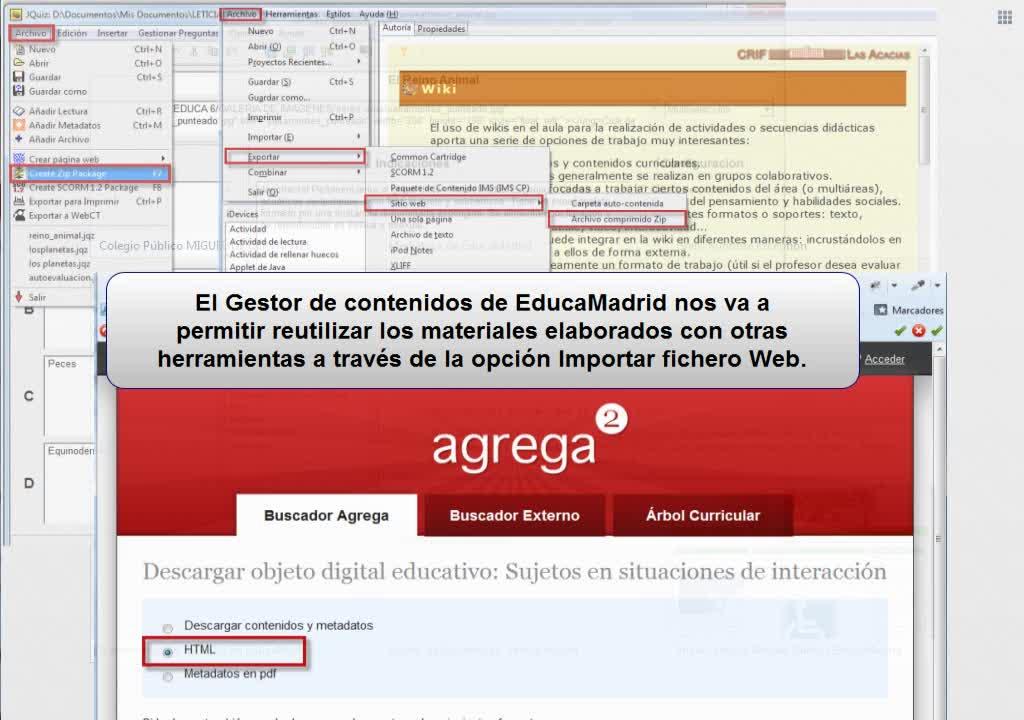The image size is (1024, 720).
Task: Expand the Importar (E) submenu arrow
Action: point(359,137)
